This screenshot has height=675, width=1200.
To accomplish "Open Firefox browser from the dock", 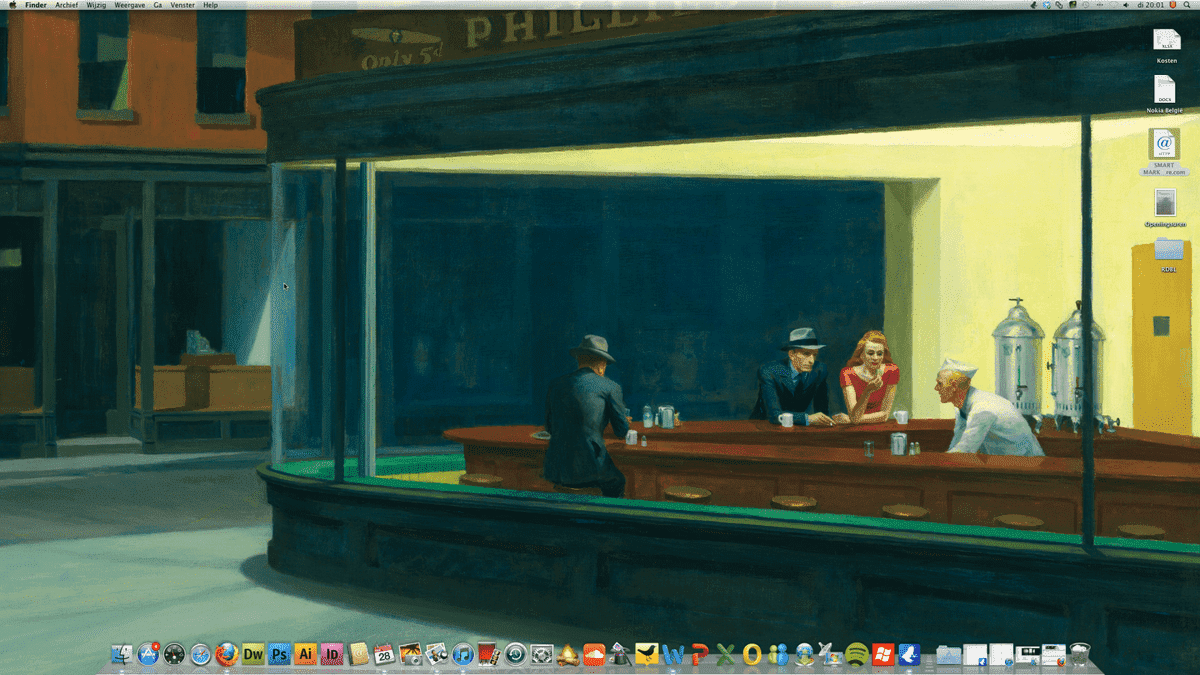I will pos(227,655).
